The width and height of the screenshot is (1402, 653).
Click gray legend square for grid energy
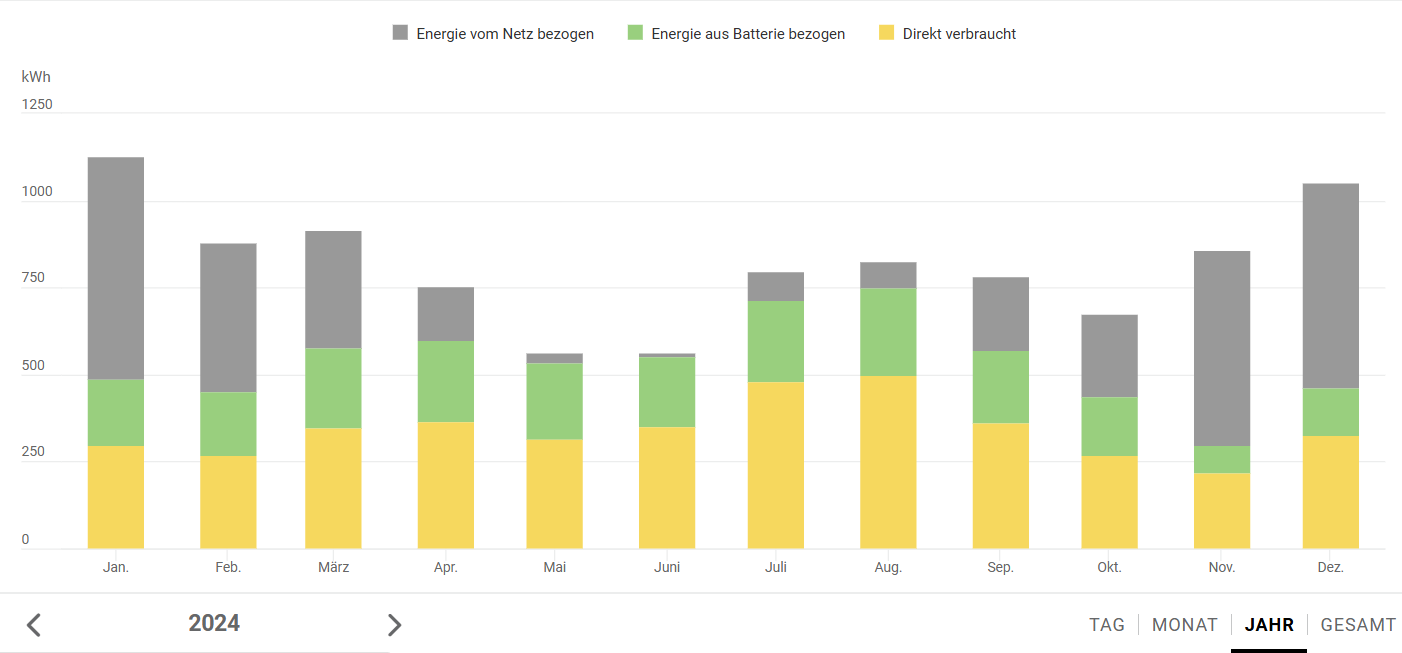point(400,33)
